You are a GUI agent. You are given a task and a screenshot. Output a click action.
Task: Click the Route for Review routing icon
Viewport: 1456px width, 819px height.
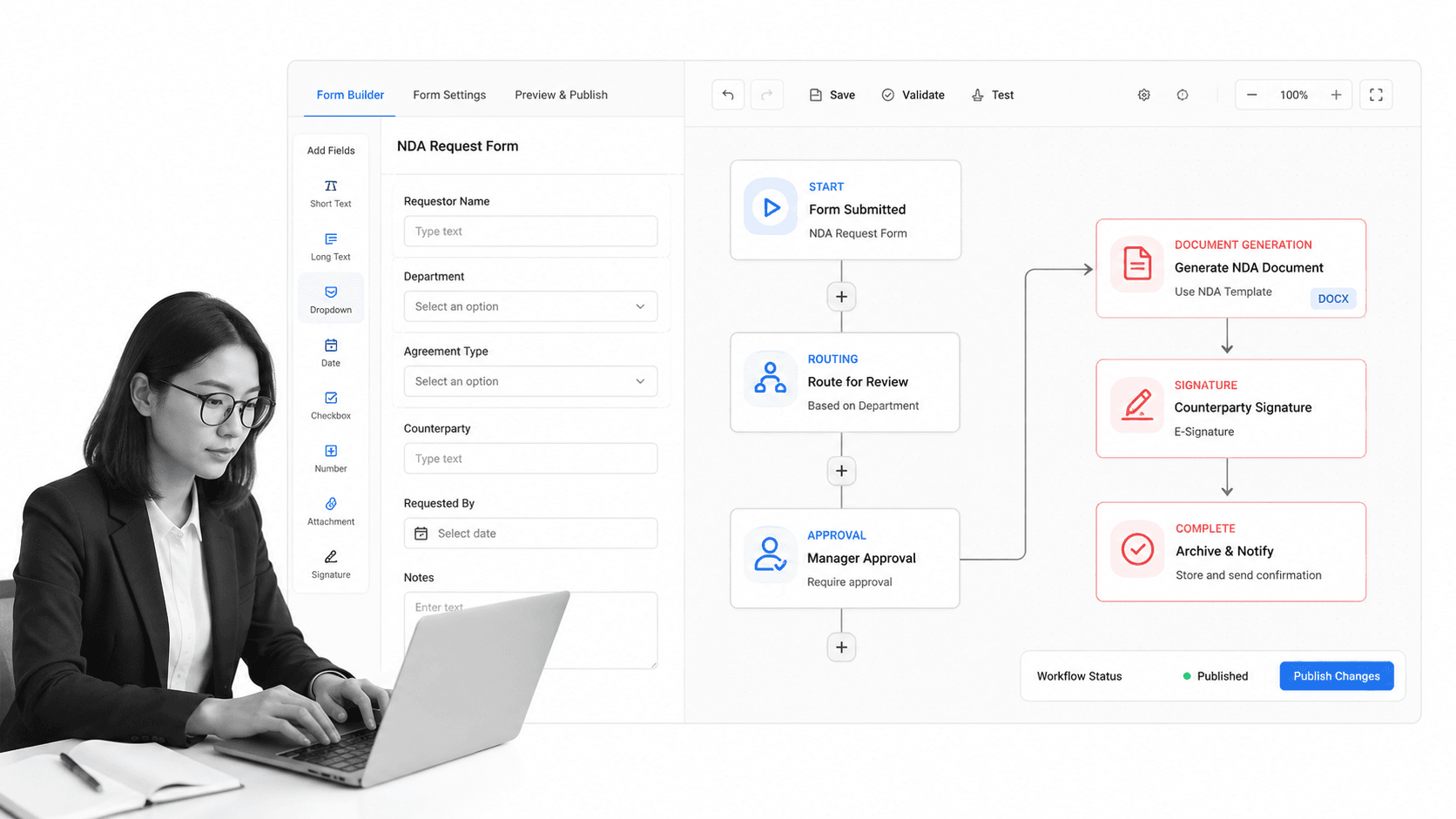pyautogui.click(x=771, y=379)
